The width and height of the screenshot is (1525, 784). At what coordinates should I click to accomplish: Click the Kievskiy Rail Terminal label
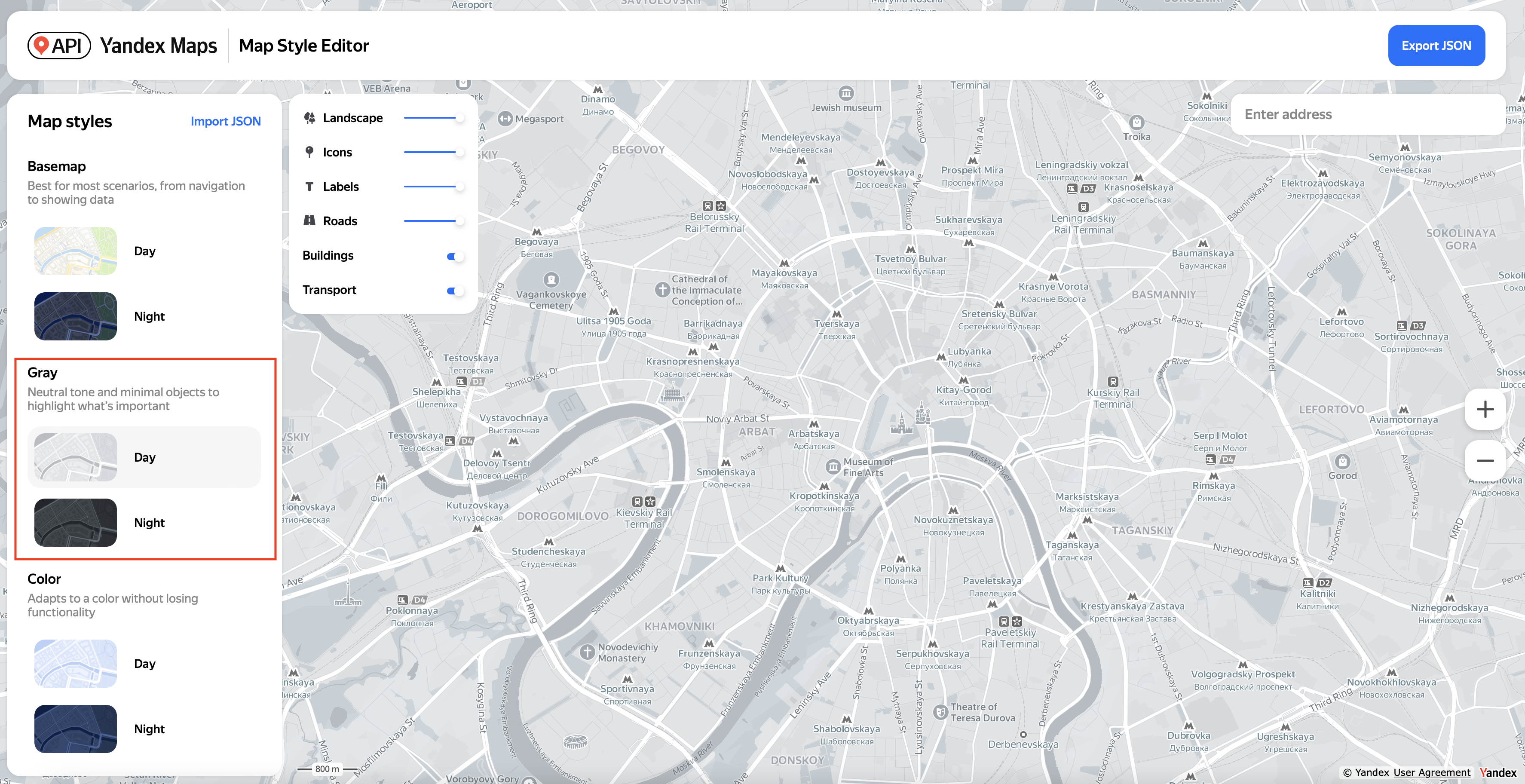click(643, 518)
